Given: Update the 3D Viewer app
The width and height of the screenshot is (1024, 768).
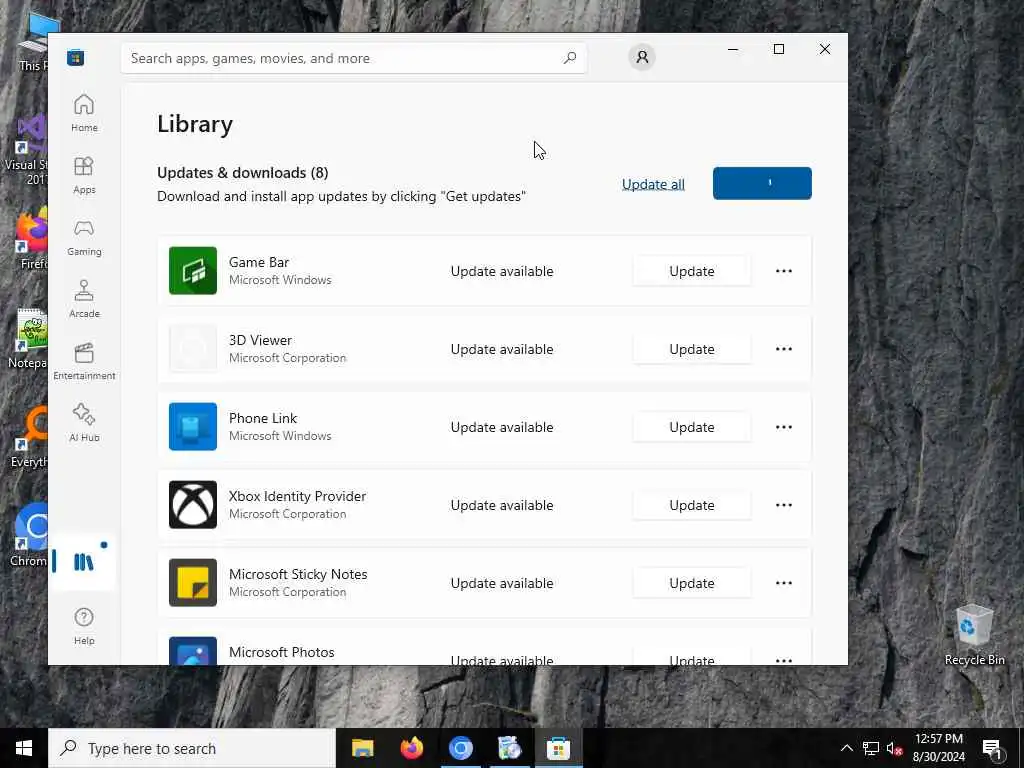Looking at the screenshot, I should tap(692, 349).
